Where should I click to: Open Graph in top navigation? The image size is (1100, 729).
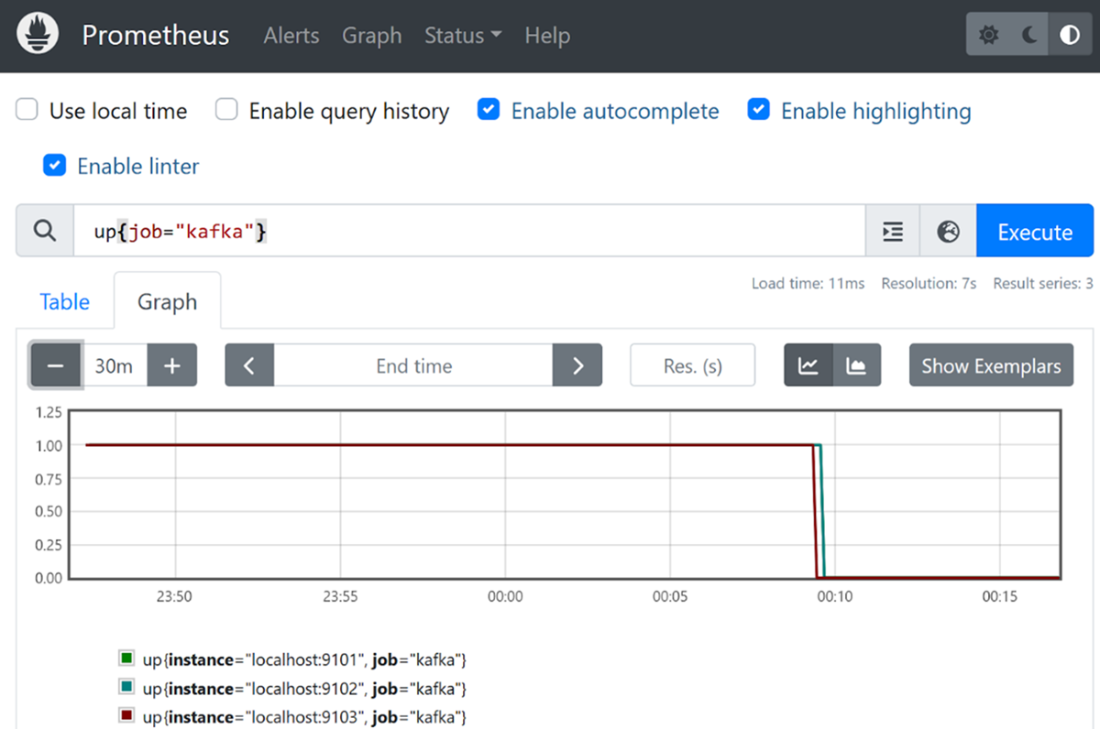[372, 35]
